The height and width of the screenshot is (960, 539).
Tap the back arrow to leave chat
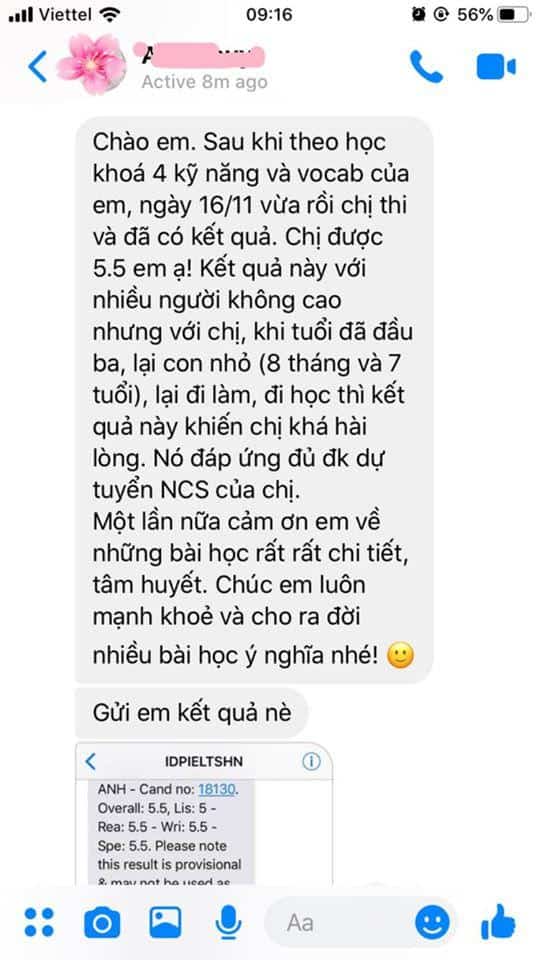[37, 66]
